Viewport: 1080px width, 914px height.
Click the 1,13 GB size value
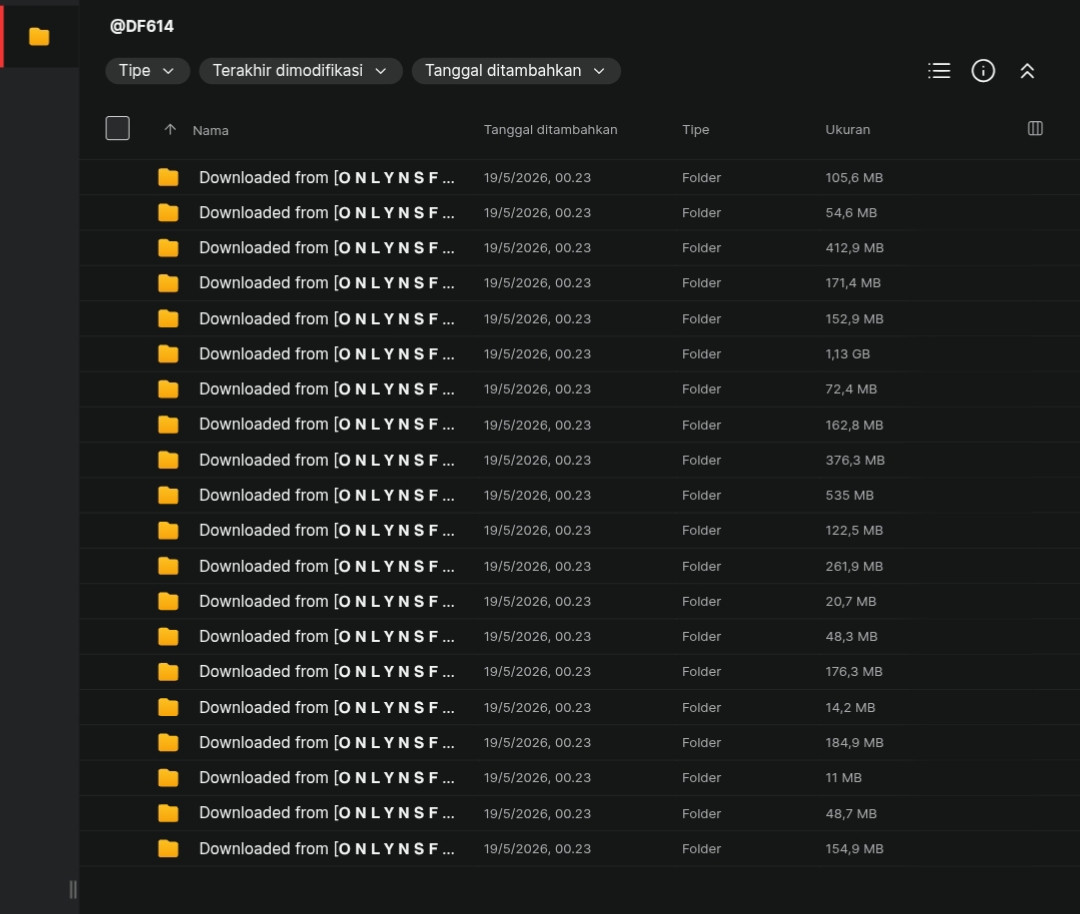(x=847, y=354)
